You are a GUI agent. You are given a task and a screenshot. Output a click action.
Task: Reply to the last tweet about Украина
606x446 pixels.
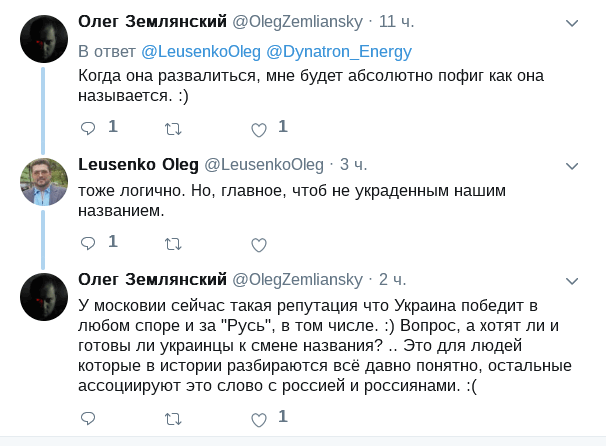tap(88, 417)
